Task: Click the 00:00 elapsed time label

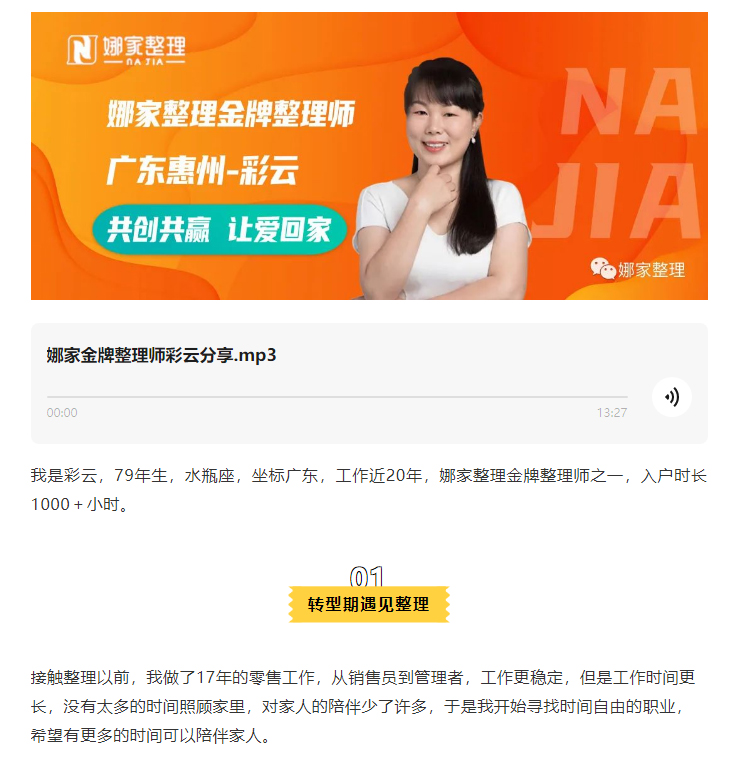Action: [62, 413]
